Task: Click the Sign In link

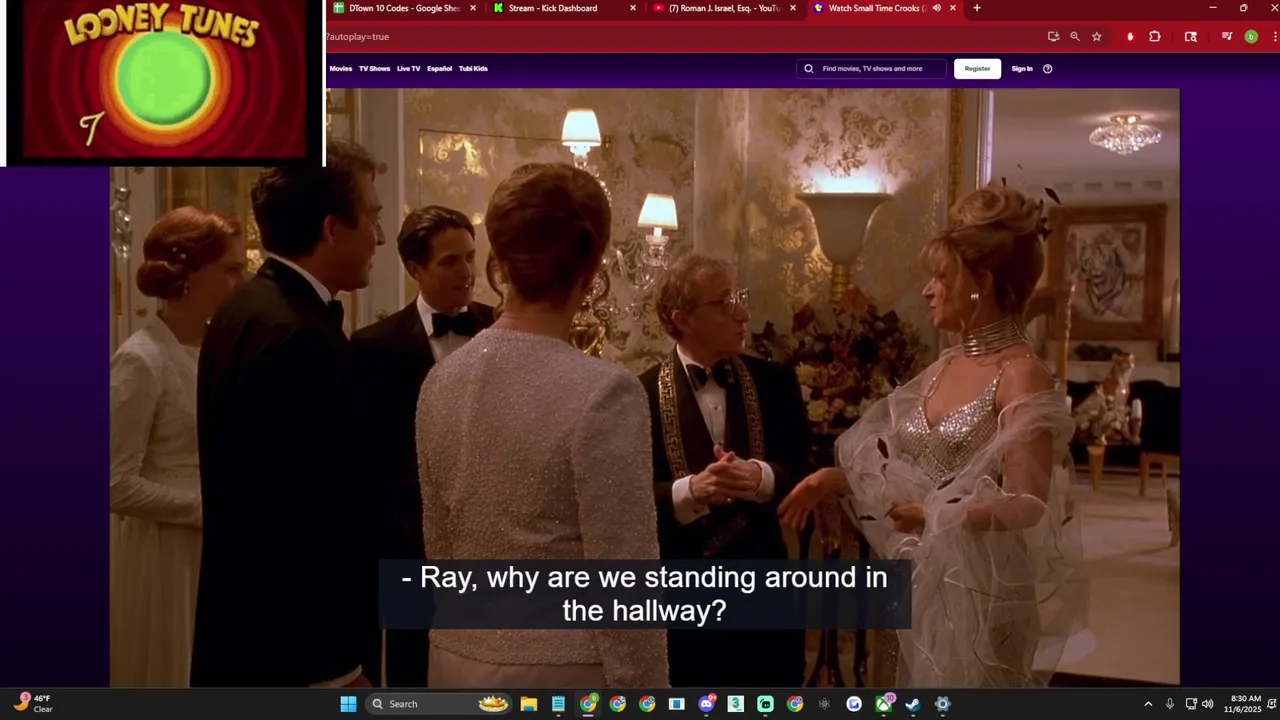Action: (x=1022, y=69)
